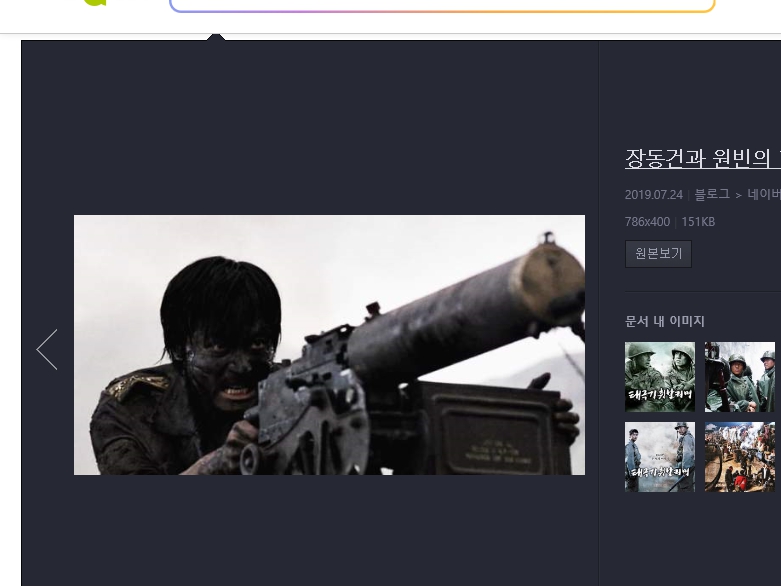
Task: Select the date text 2019.07.24
Action: (x=653, y=195)
